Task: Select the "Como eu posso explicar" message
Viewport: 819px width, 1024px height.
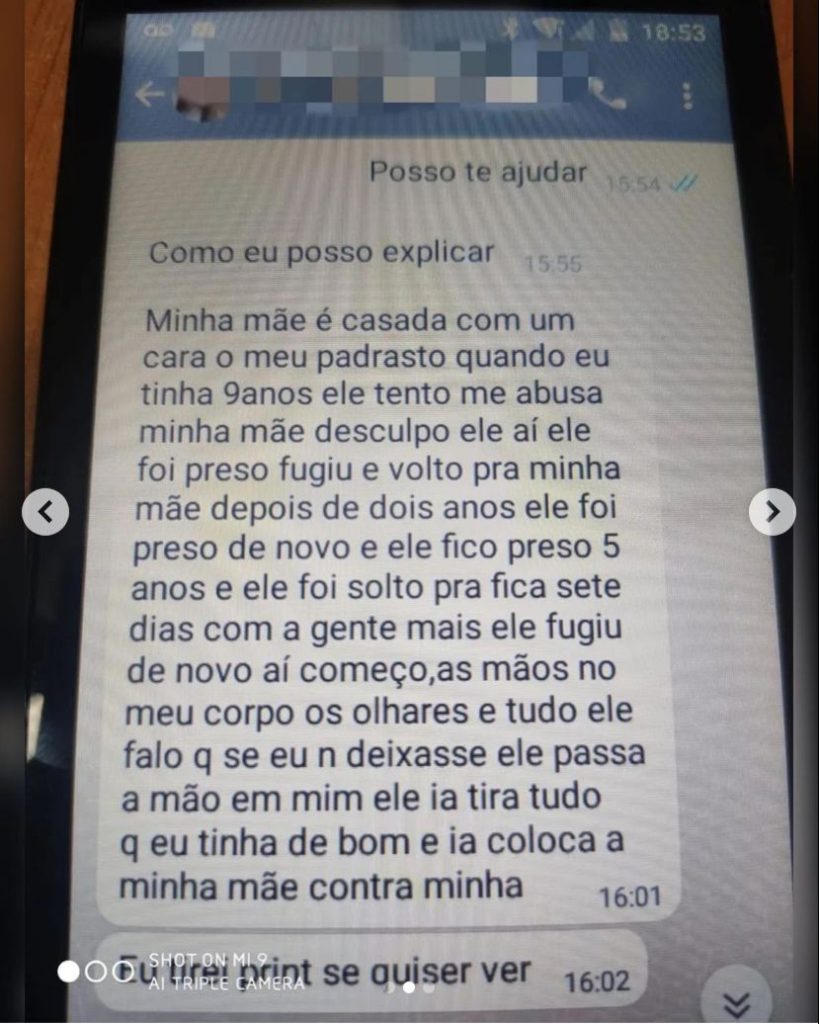Action: [x=321, y=253]
